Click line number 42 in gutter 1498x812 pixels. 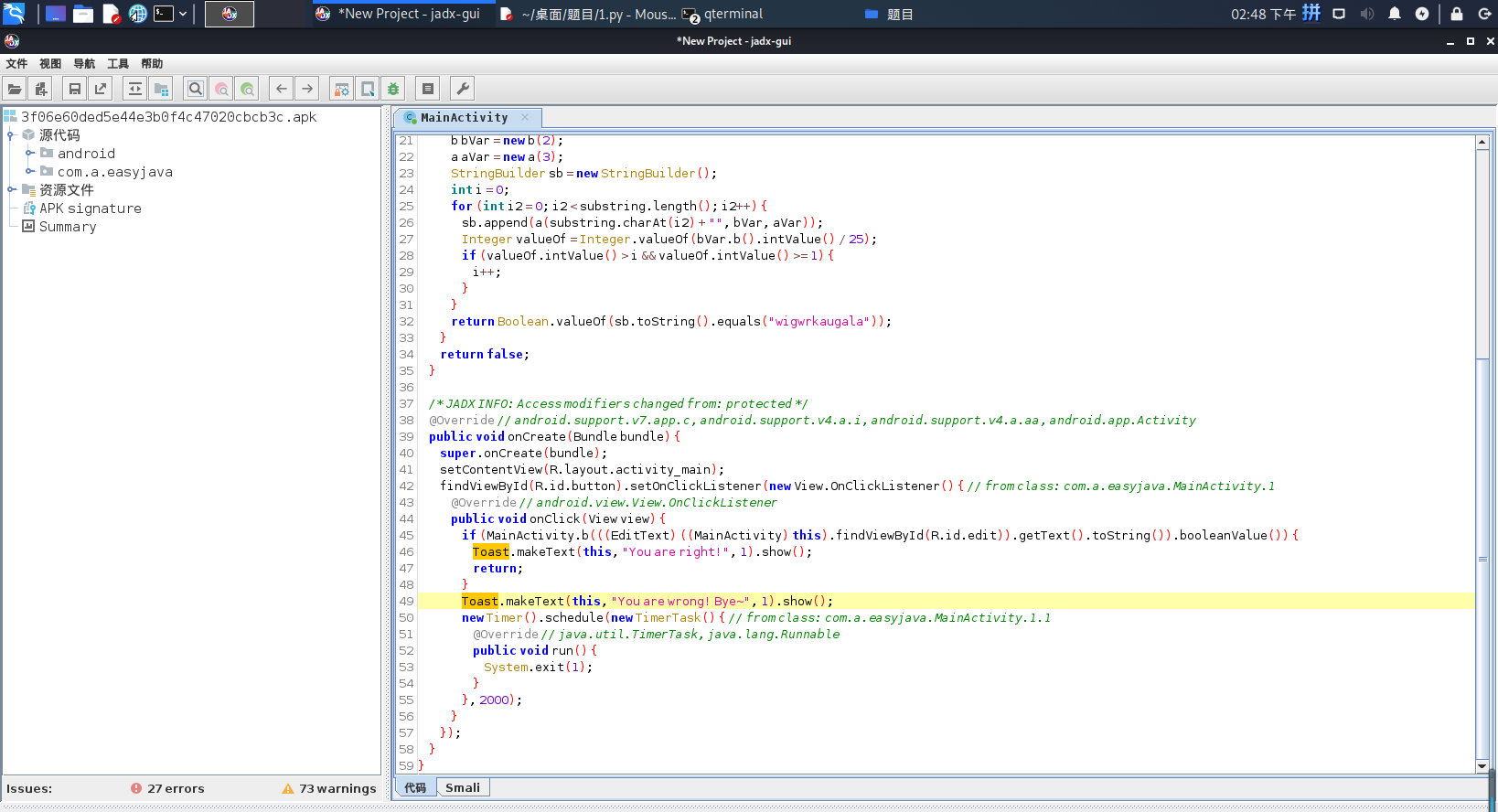pyautogui.click(x=406, y=486)
